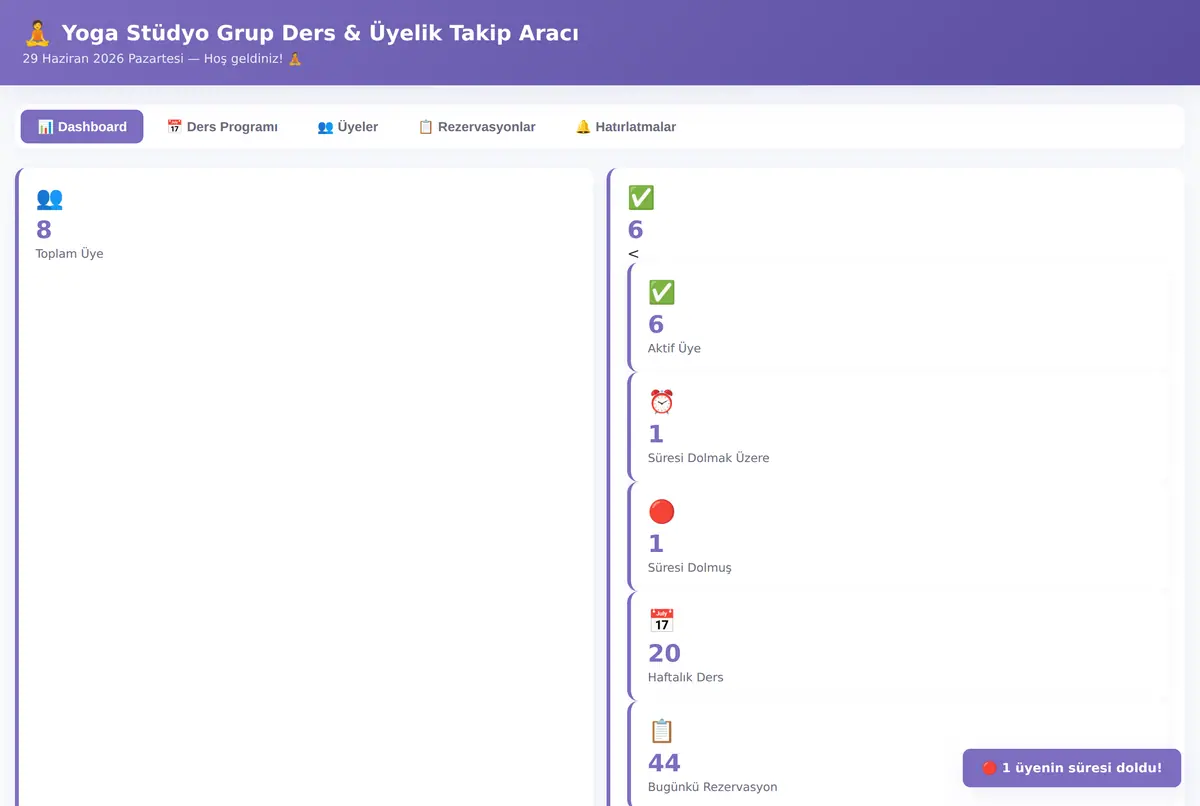The image size is (1200, 806).
Task: Click the clipboard icon above Bugünkü Rezervasyon
Action: click(661, 731)
